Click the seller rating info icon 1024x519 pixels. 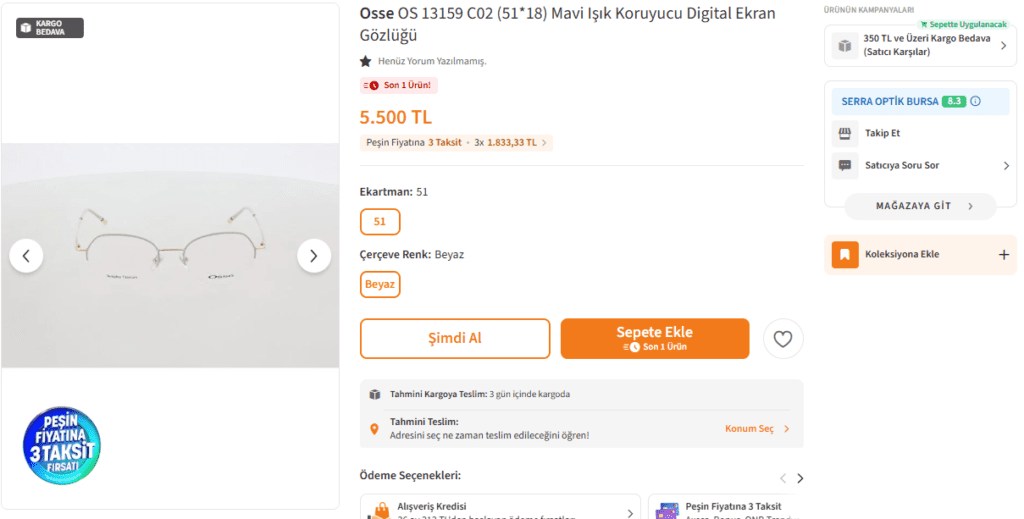coord(975,101)
